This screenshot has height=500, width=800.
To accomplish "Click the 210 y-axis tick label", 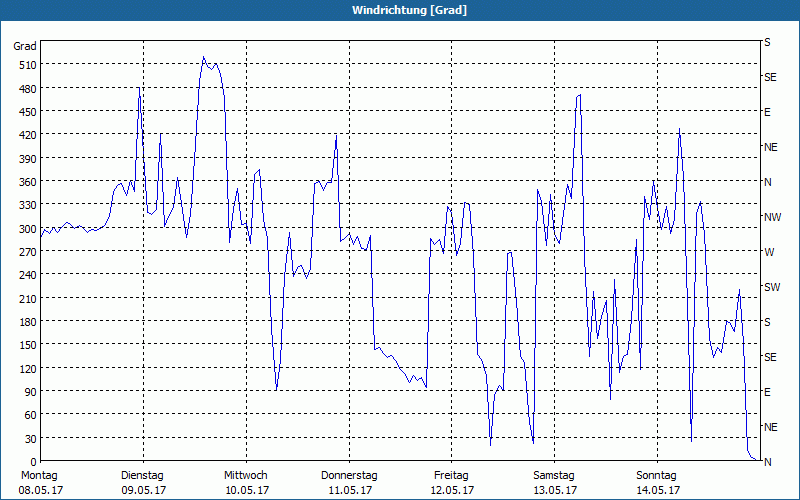I will [x=28, y=298].
